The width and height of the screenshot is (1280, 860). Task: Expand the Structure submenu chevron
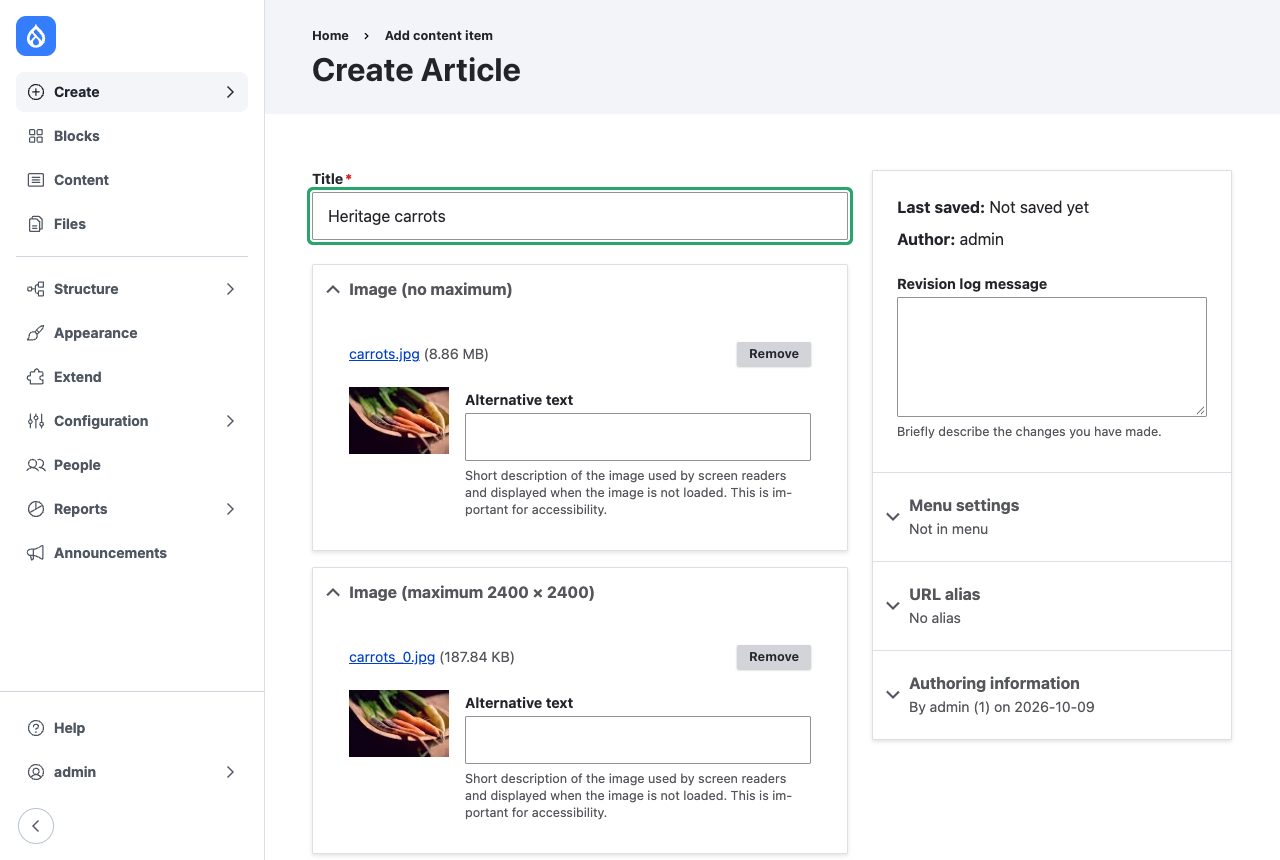tap(230, 289)
